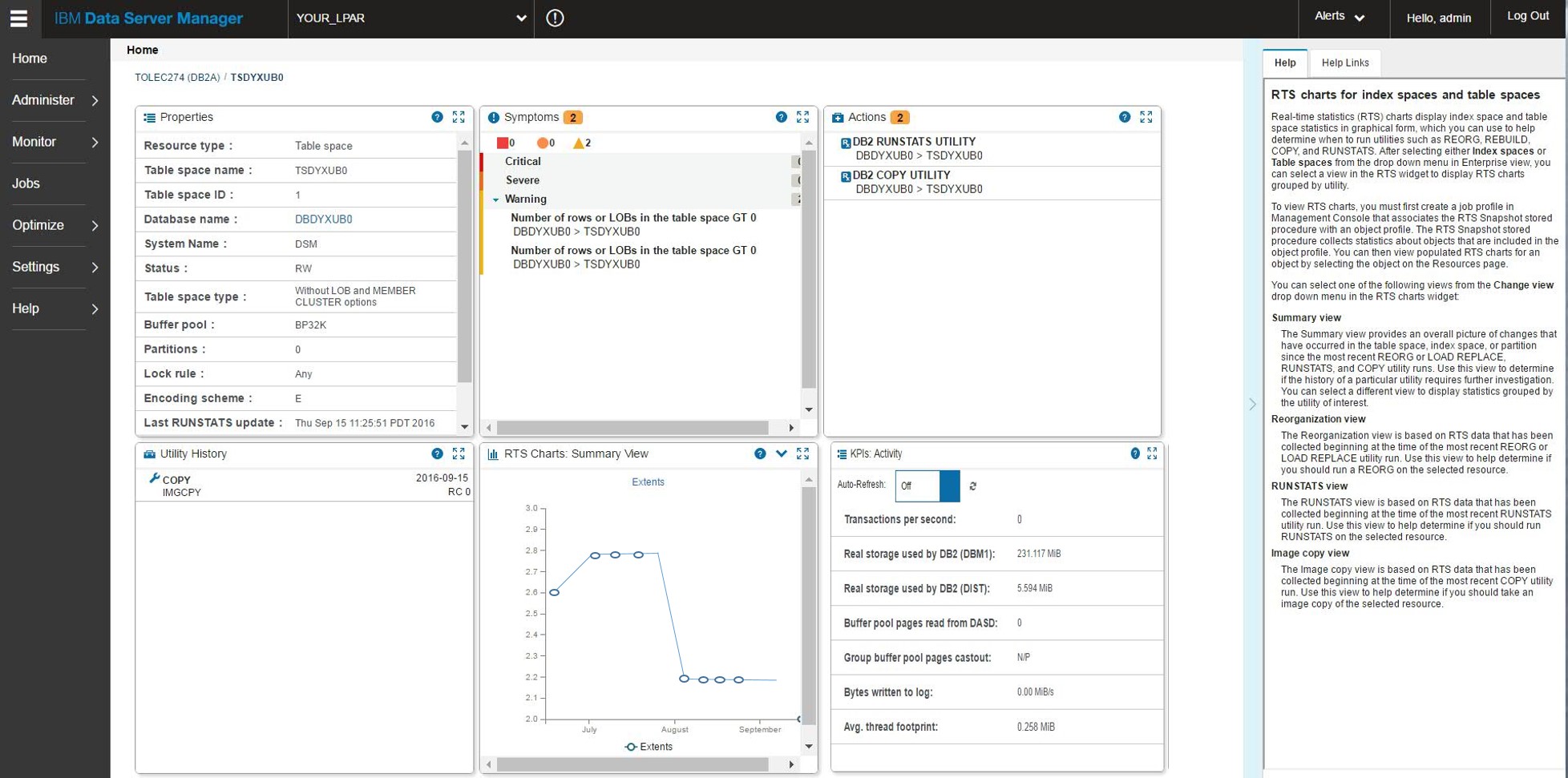Open help for the Actions panel
The height and width of the screenshot is (778, 1568).
[1125, 117]
